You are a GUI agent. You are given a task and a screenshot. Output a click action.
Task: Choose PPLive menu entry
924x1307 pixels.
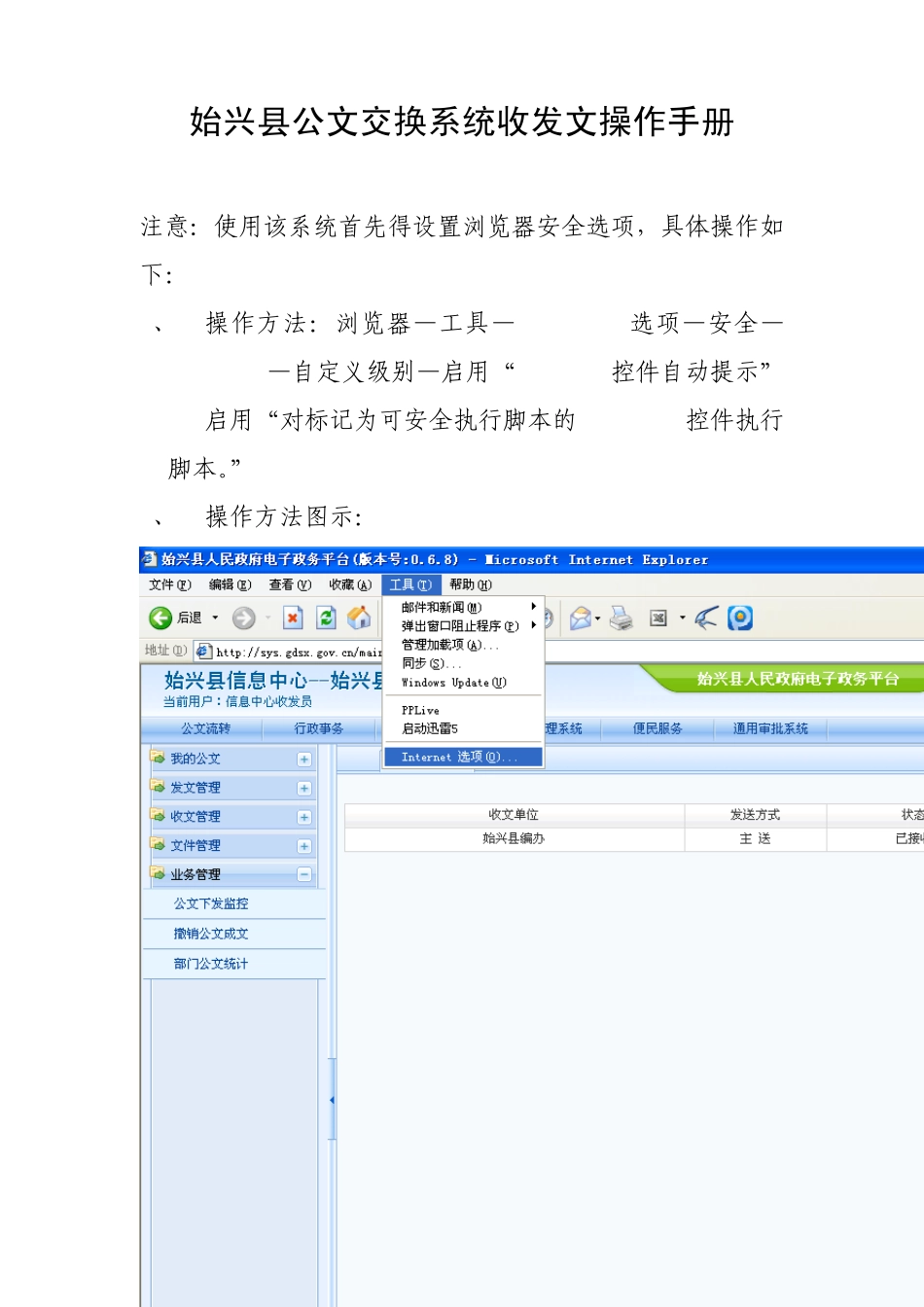(463, 710)
